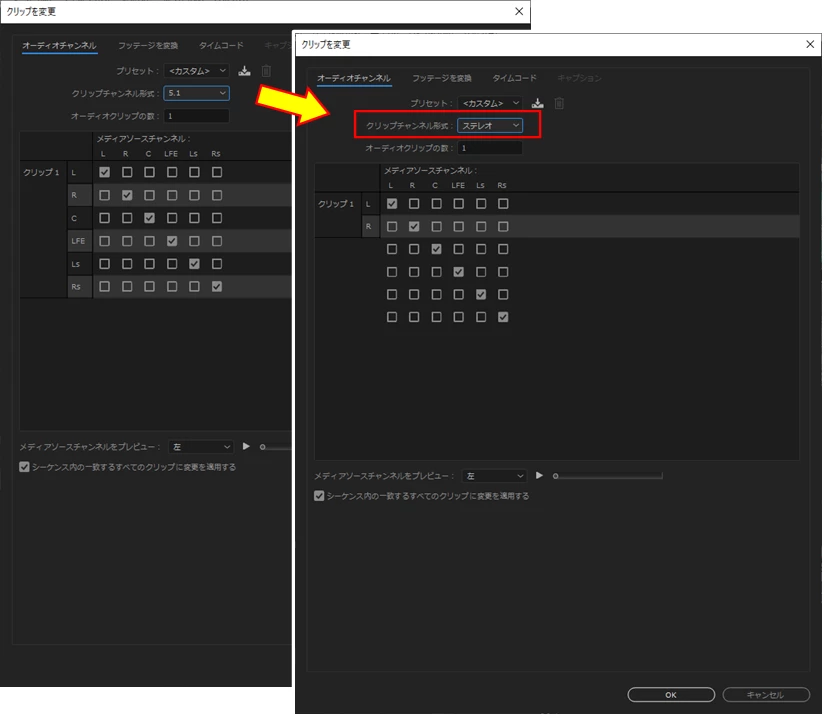The image size is (826, 718).
Task: Uncheck L row L source checkbox in front dialog
Action: coord(392,203)
